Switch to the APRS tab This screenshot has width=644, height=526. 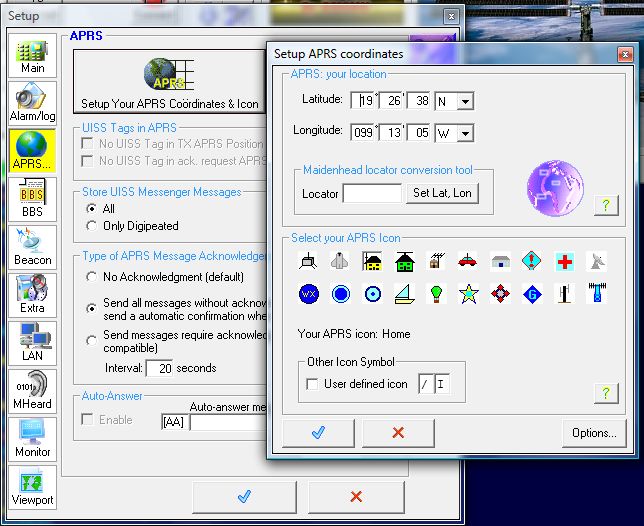coord(32,151)
